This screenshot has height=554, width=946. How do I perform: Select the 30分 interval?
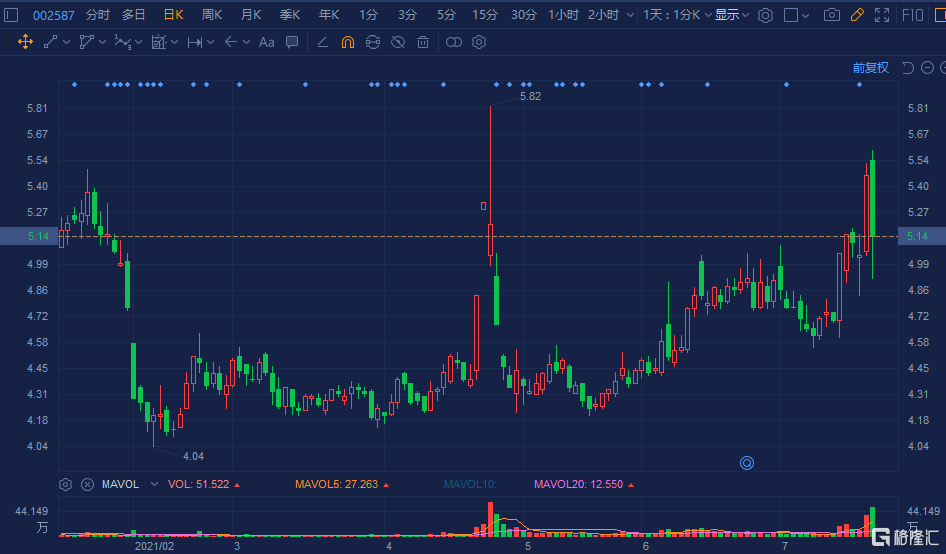coord(524,14)
